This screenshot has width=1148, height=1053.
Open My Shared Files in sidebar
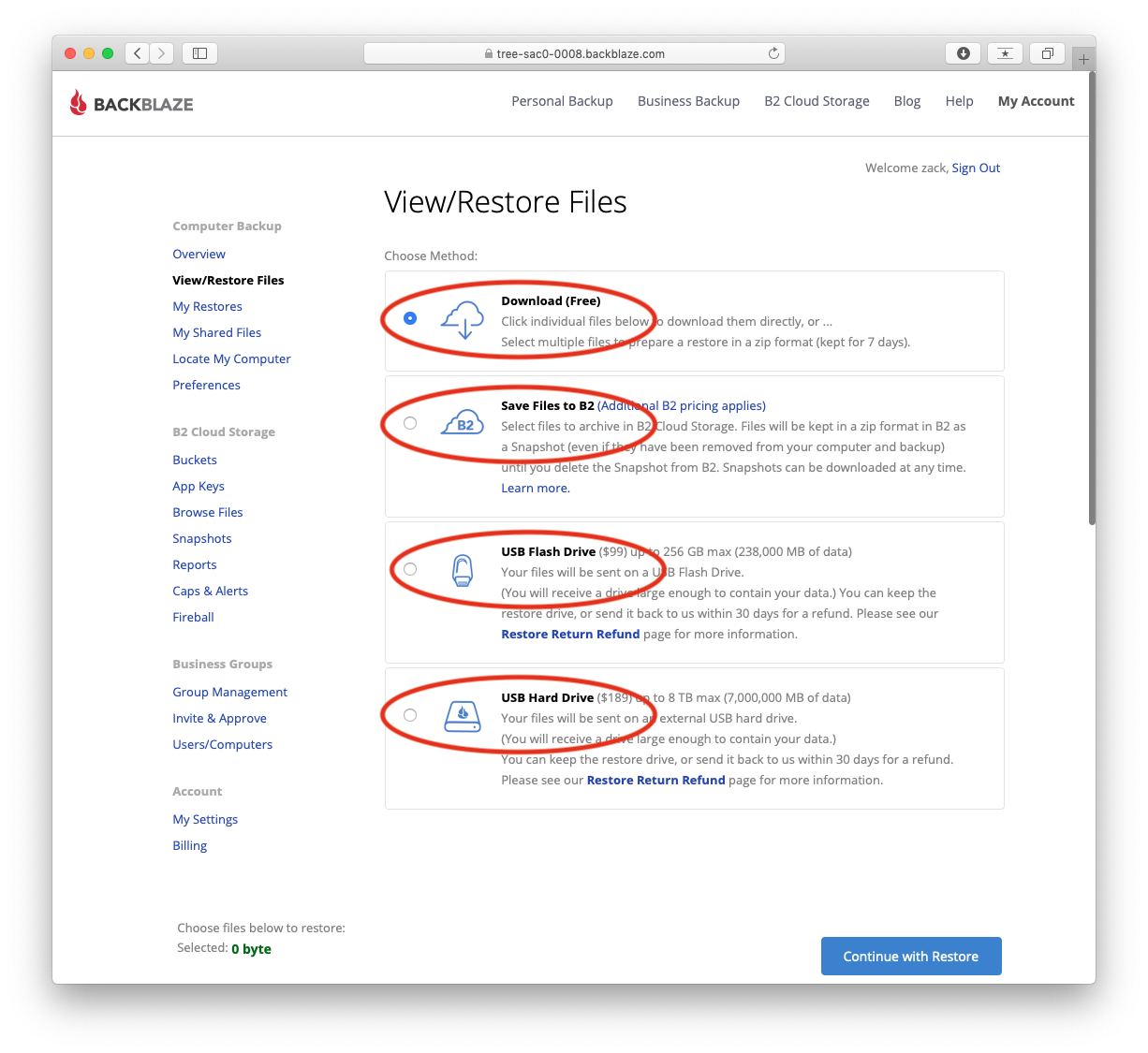click(217, 332)
